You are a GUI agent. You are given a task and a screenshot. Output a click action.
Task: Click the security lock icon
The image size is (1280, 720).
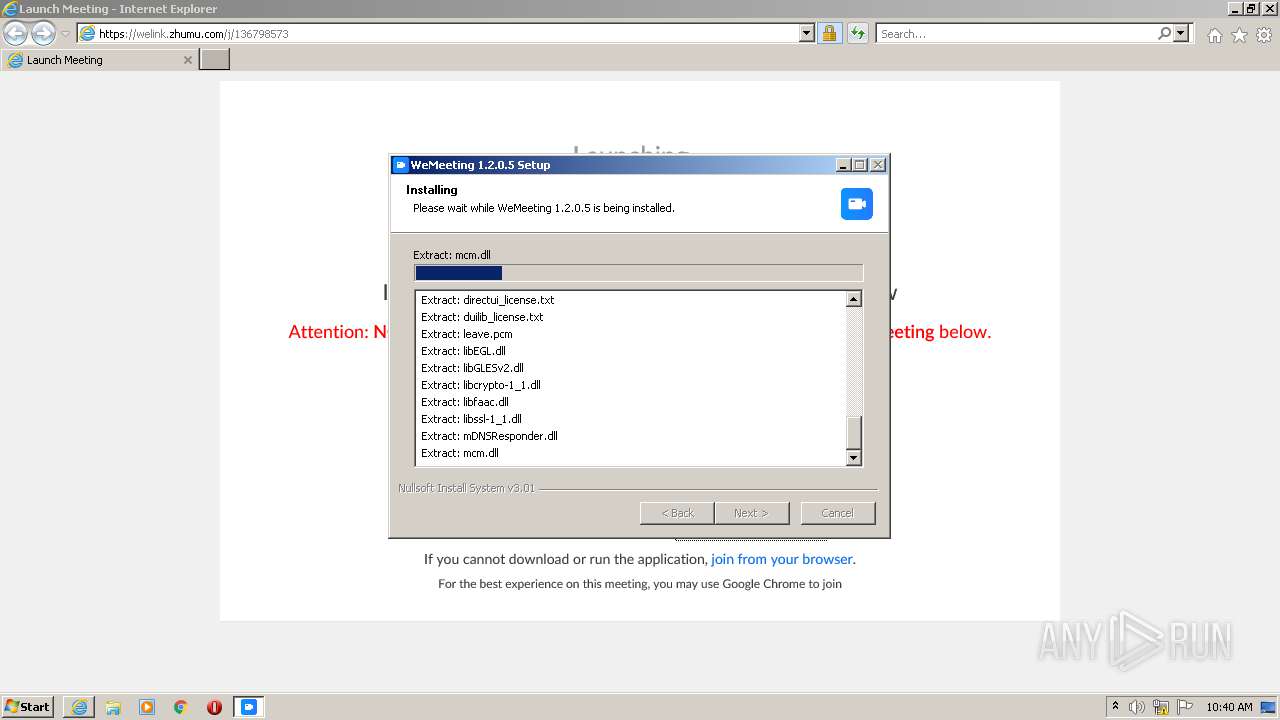tap(829, 33)
